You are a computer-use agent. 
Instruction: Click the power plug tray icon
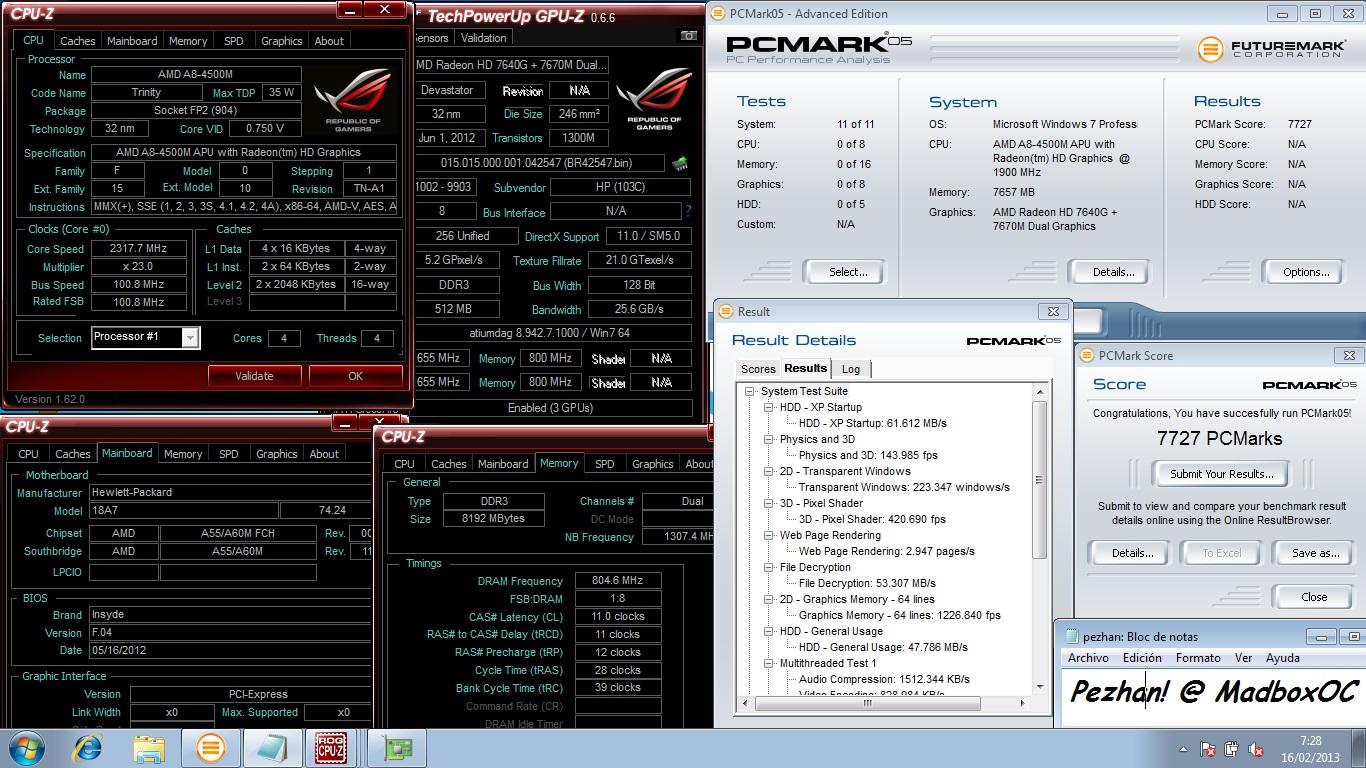(x=1232, y=749)
